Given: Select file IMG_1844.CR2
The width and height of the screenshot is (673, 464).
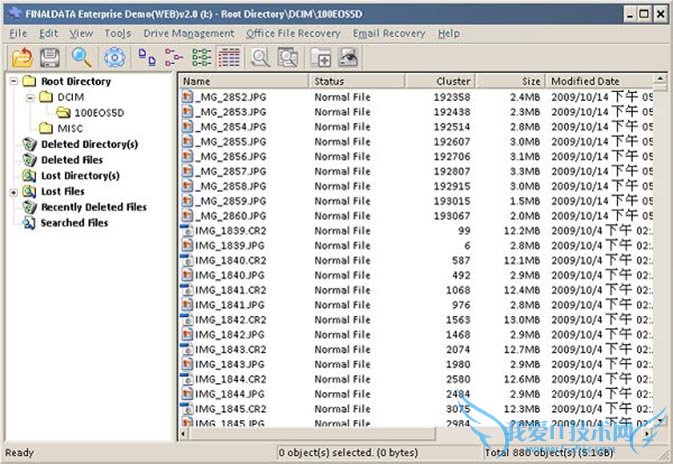Looking at the screenshot, I should click(x=231, y=379).
